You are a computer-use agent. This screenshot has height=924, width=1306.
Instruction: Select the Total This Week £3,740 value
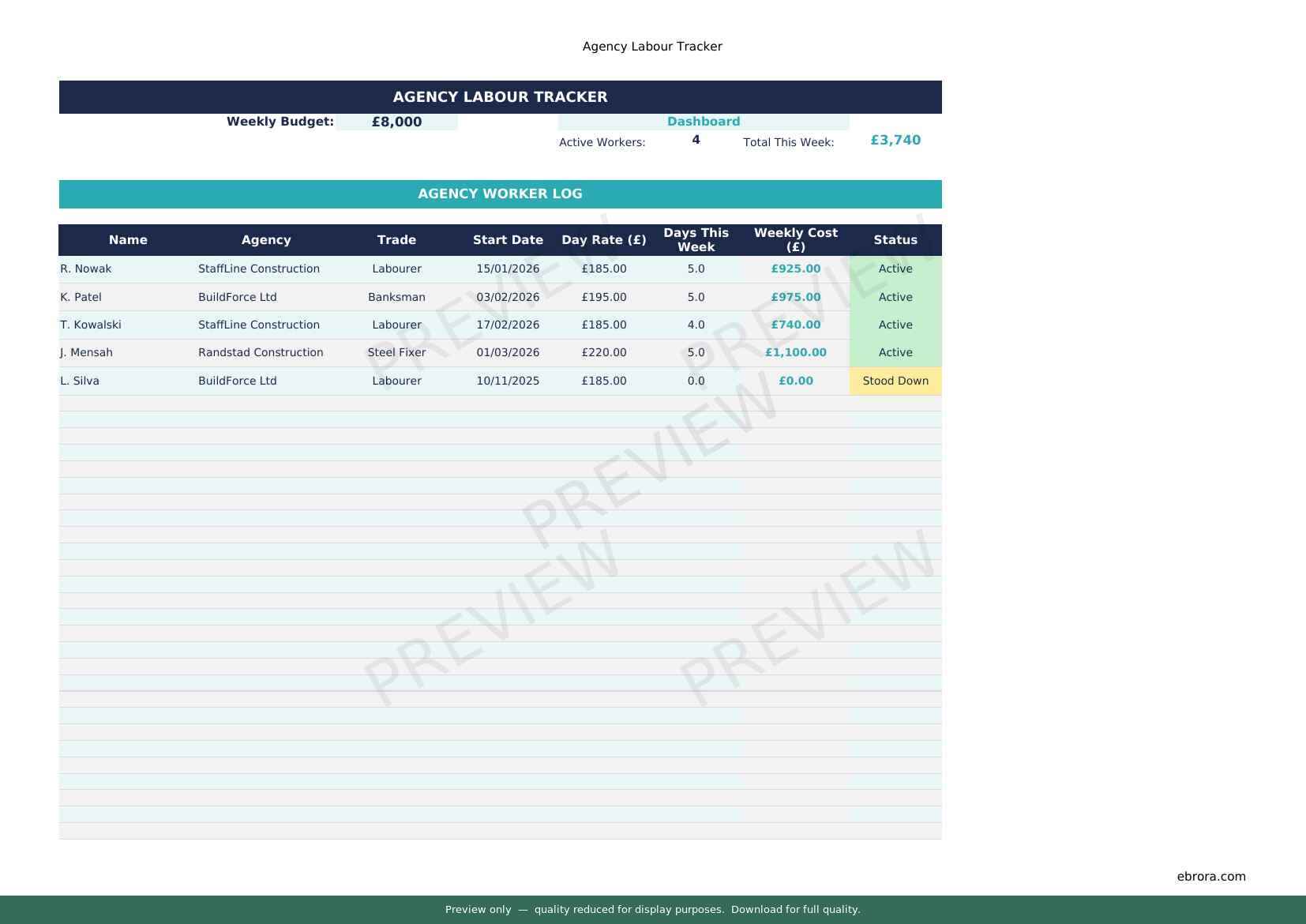click(895, 141)
